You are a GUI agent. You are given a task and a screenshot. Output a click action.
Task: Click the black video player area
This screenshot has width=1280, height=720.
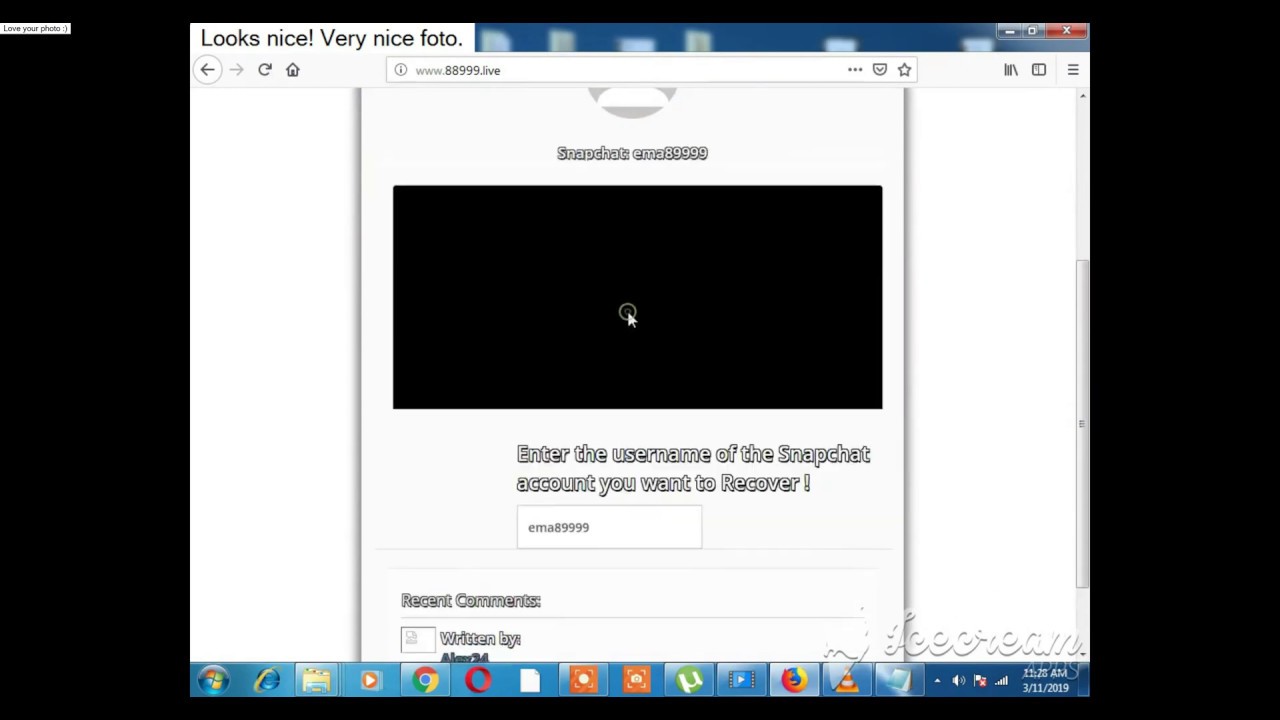637,297
